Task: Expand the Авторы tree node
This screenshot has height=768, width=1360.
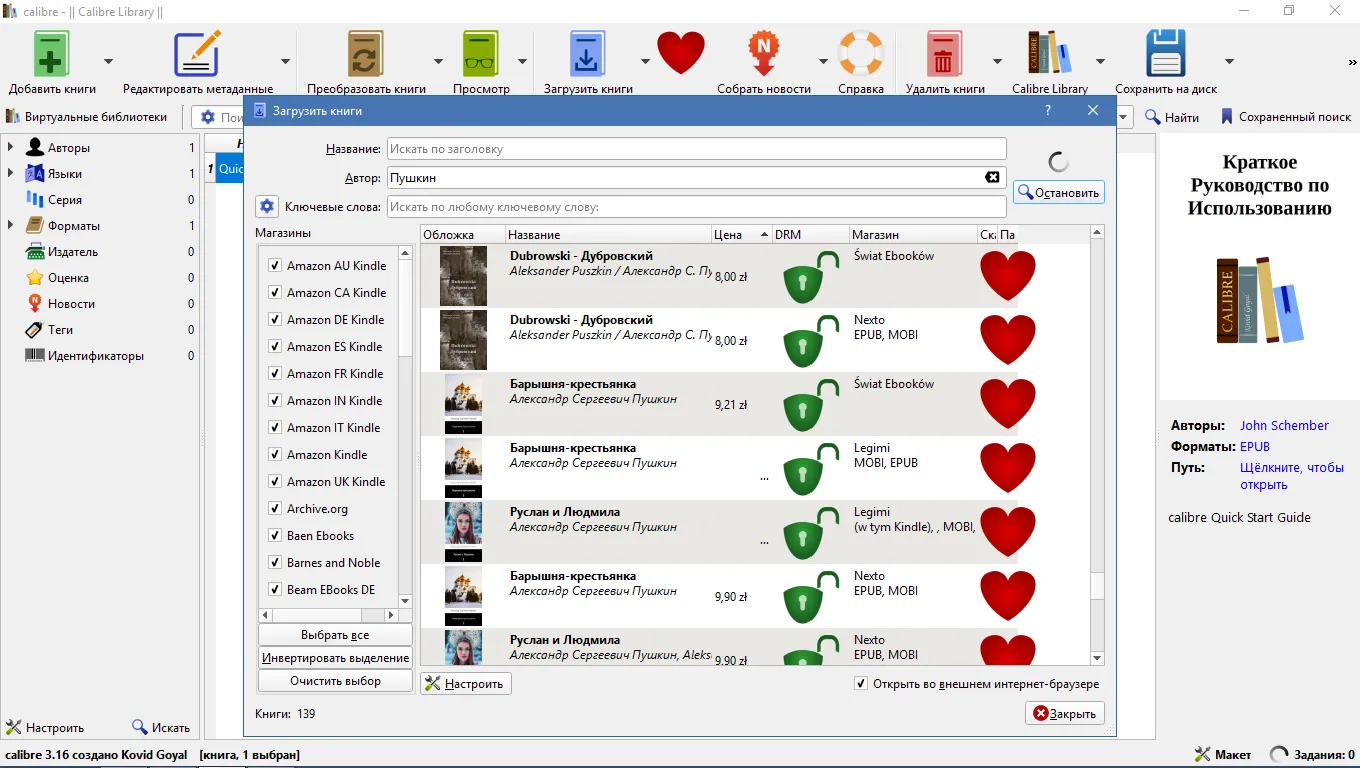Action: 10,148
